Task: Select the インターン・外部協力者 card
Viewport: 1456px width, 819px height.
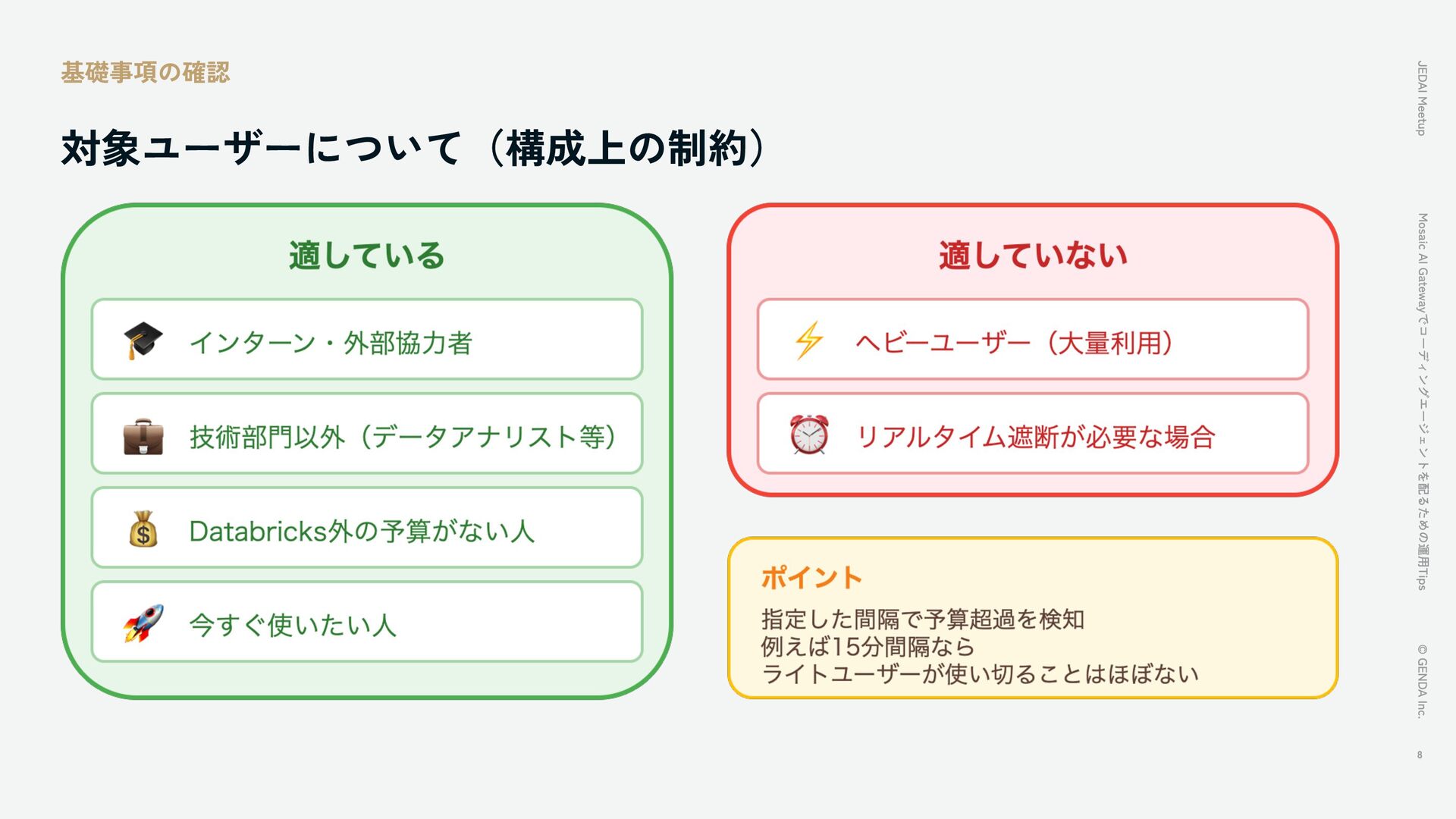Action: point(367,340)
